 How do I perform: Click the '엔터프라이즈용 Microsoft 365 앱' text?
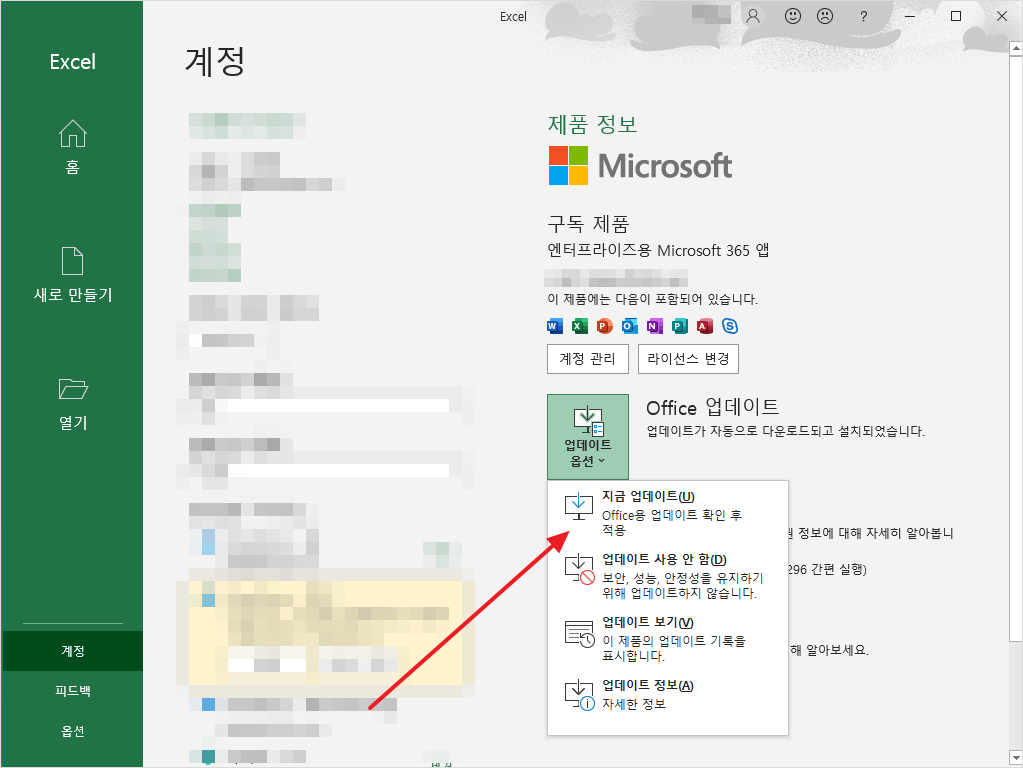click(x=658, y=251)
